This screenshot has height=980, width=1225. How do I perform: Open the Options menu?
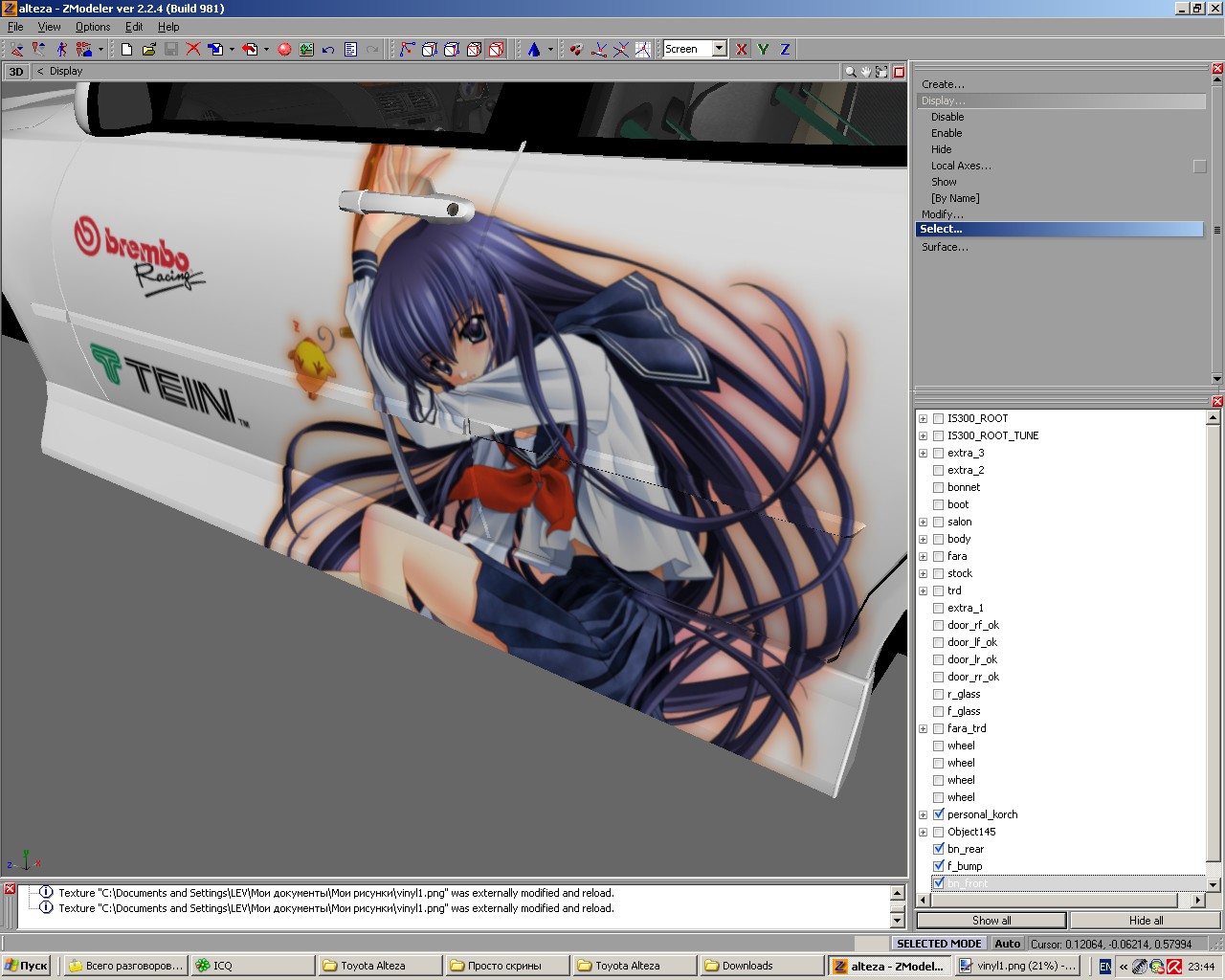point(93,27)
